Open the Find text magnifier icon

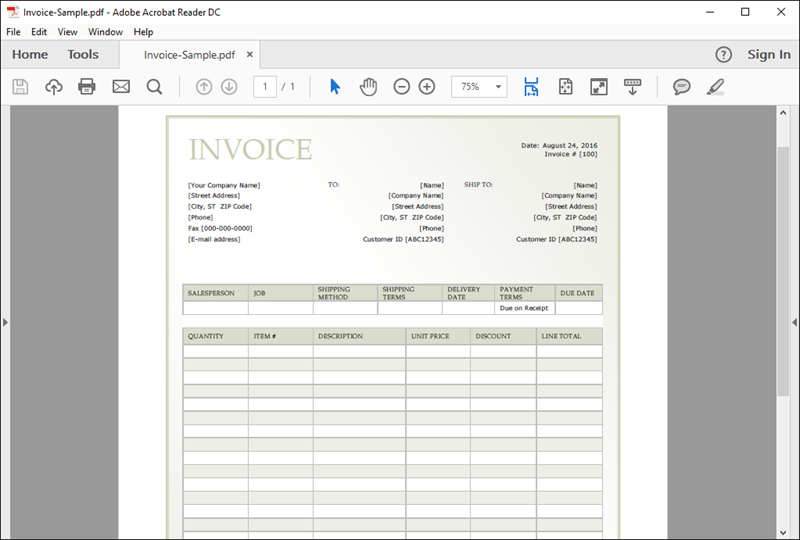(x=154, y=87)
